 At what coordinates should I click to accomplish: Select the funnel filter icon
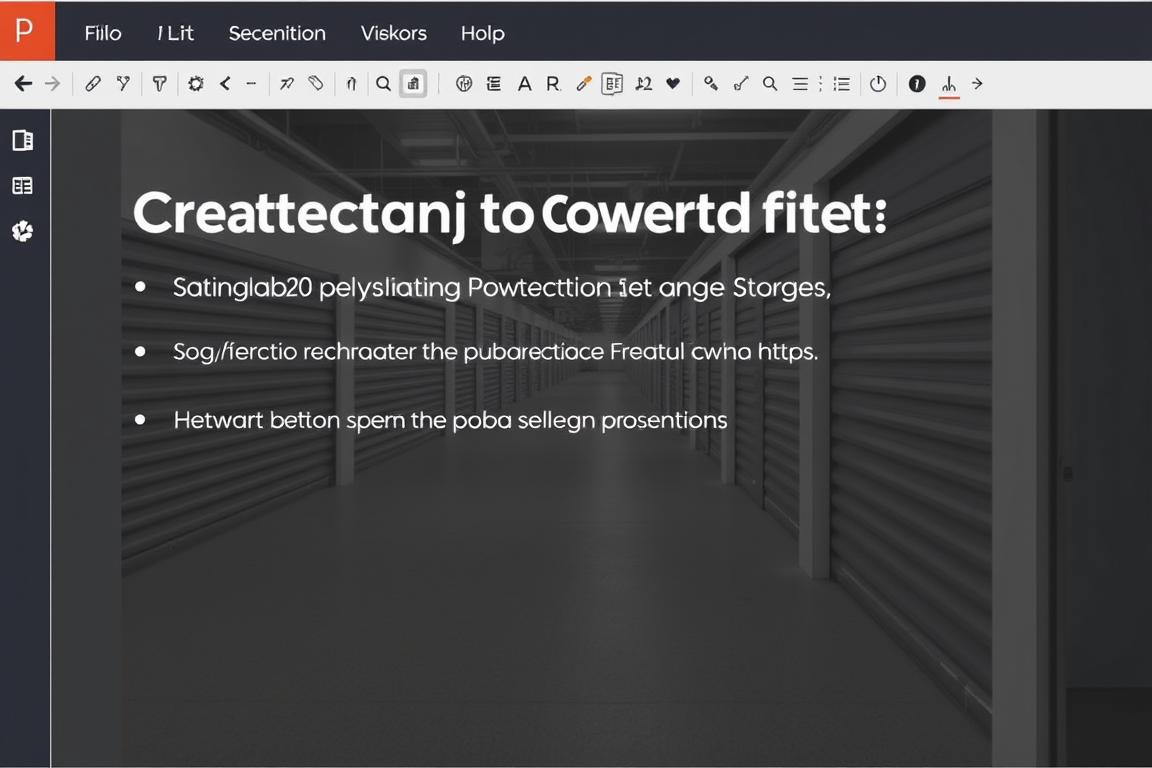point(159,84)
